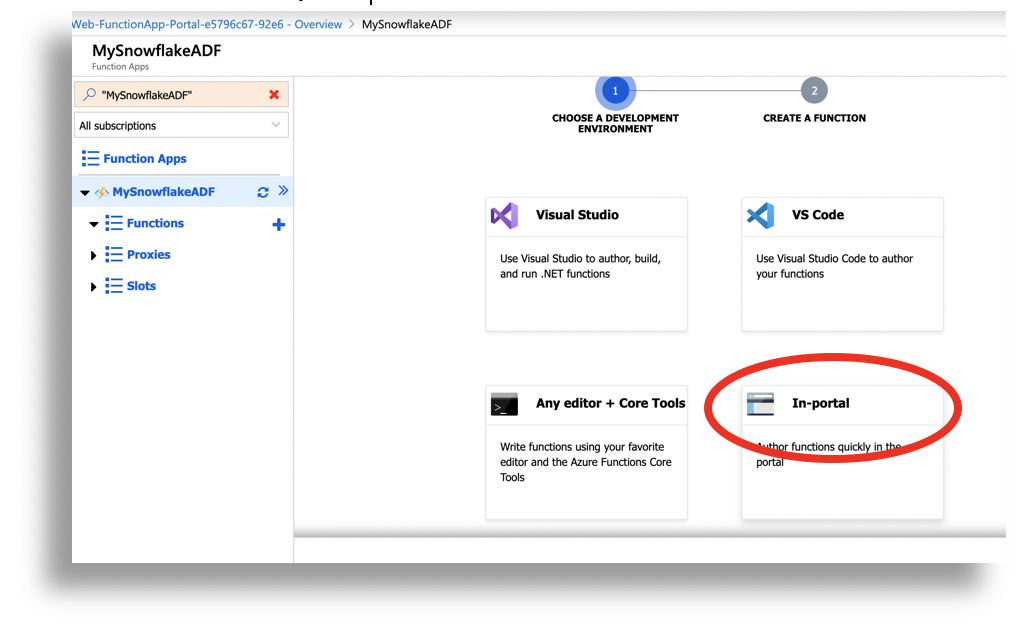The image size is (1036, 634).
Task: Click "Use Visual Studio to author" description
Action: (x=580, y=266)
